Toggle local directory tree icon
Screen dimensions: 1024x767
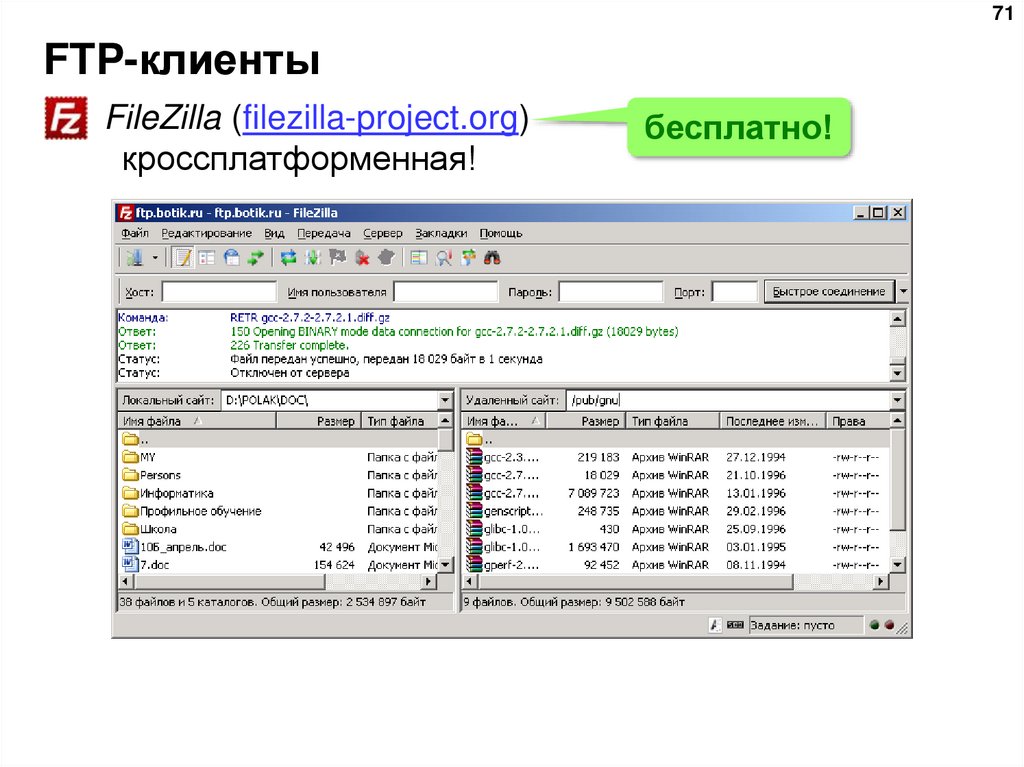click(x=207, y=257)
